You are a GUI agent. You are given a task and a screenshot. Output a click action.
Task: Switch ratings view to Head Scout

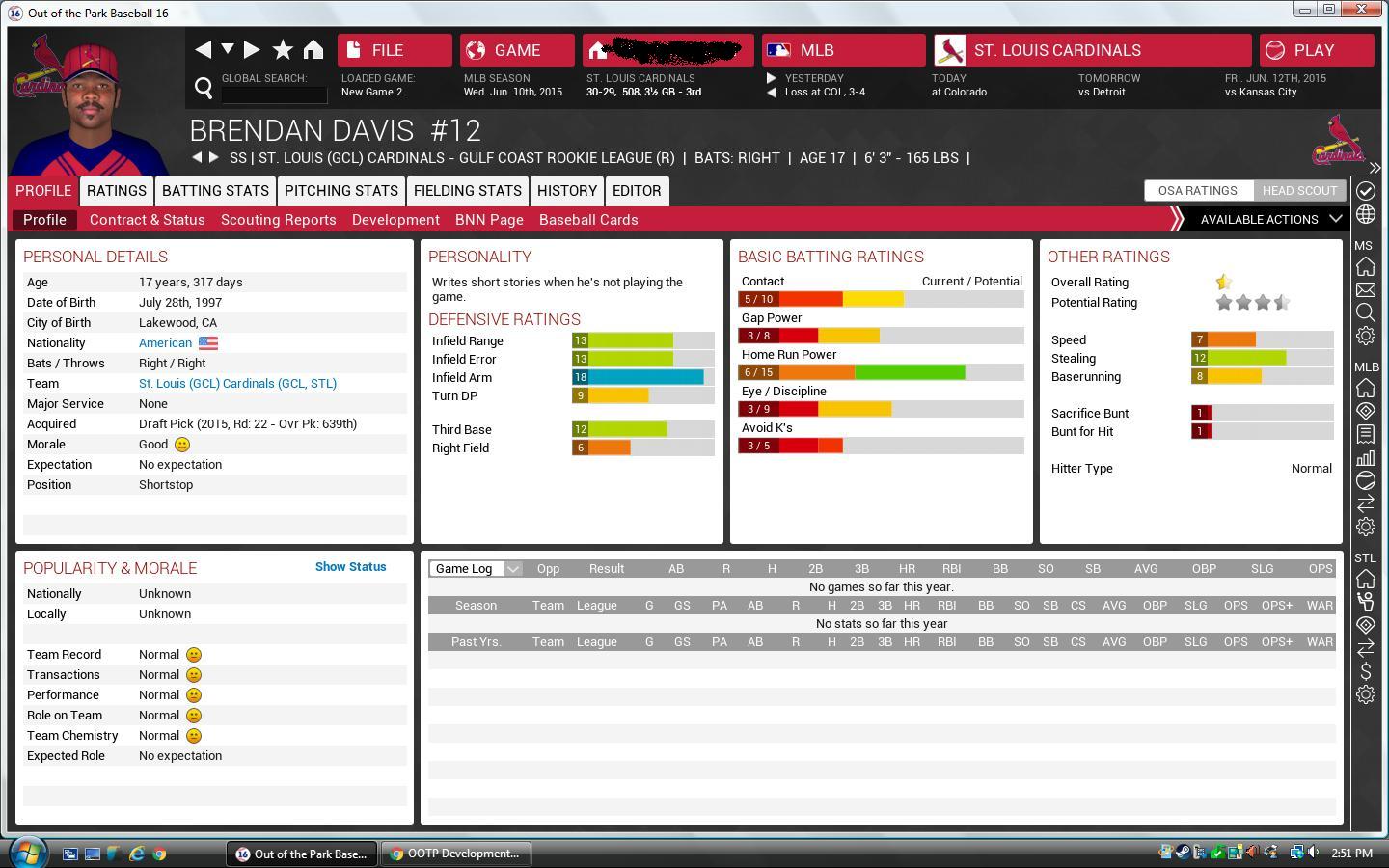[x=1299, y=191]
